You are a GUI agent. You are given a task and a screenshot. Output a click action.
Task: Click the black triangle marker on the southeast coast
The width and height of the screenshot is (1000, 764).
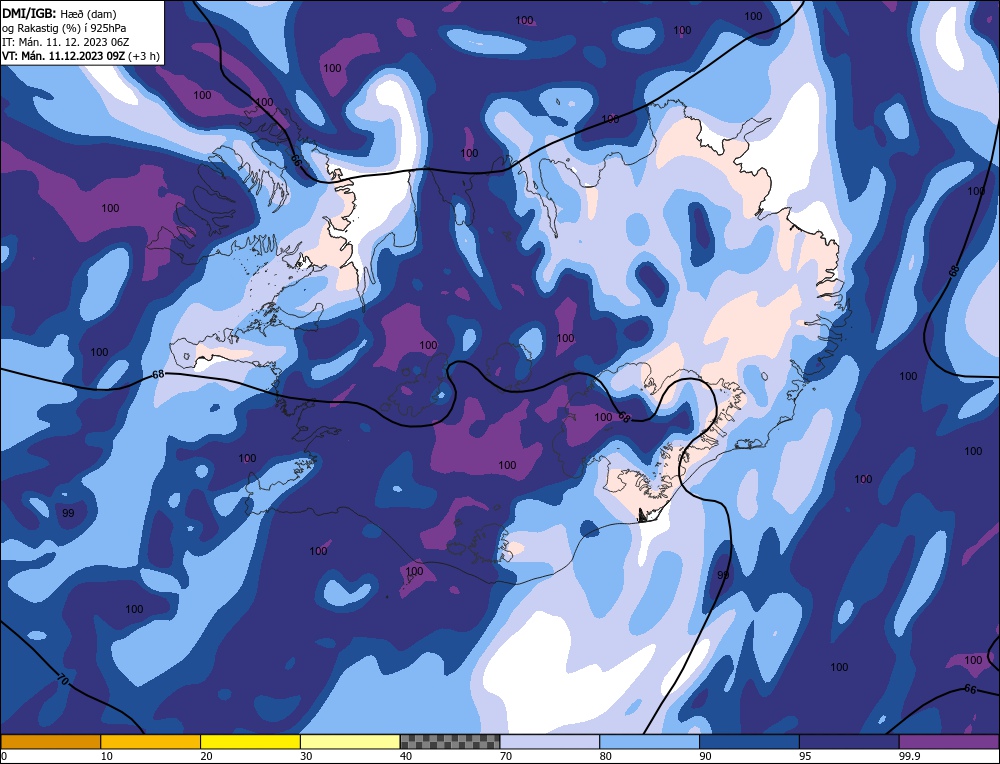point(642,515)
